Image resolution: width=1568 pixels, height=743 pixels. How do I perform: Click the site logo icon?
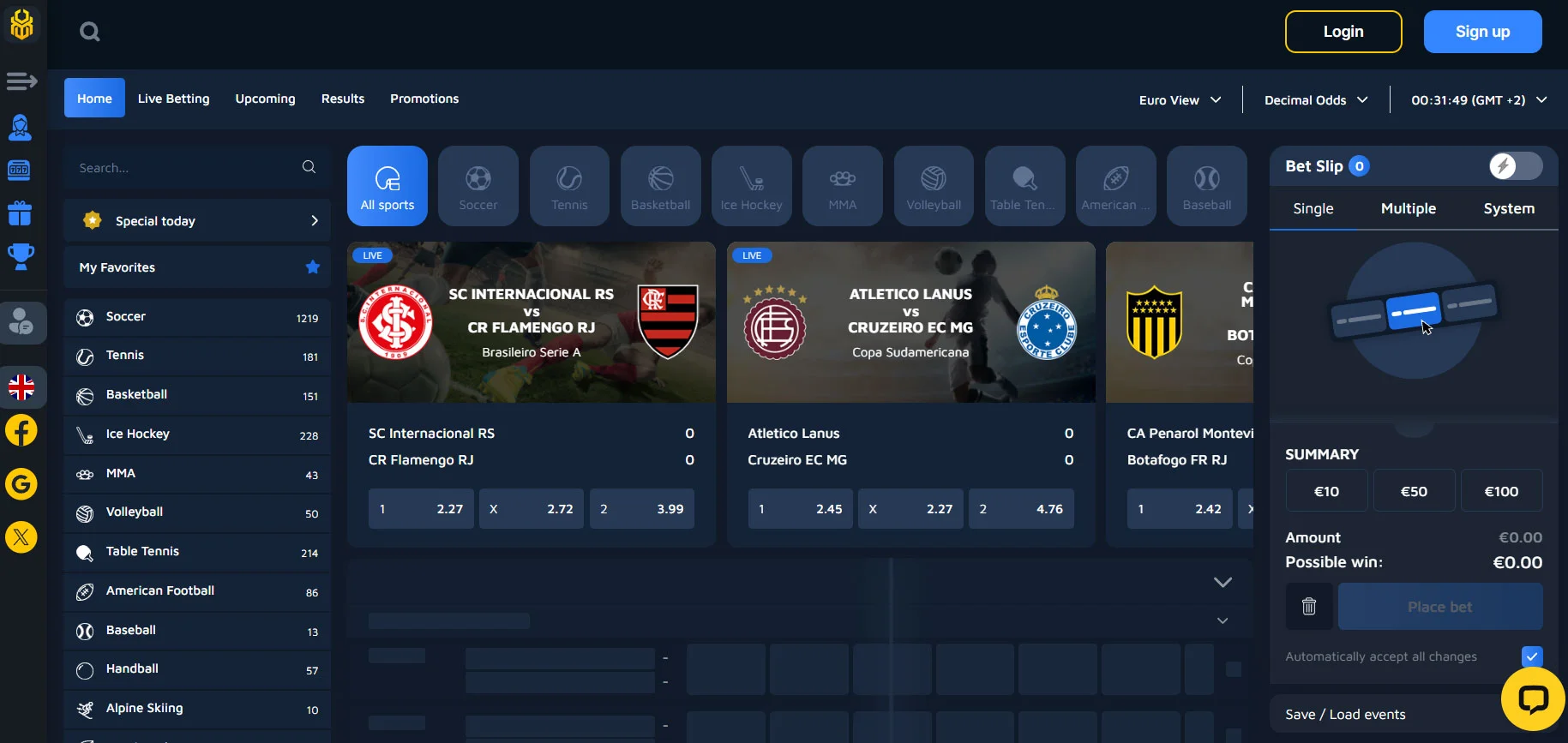[x=22, y=24]
